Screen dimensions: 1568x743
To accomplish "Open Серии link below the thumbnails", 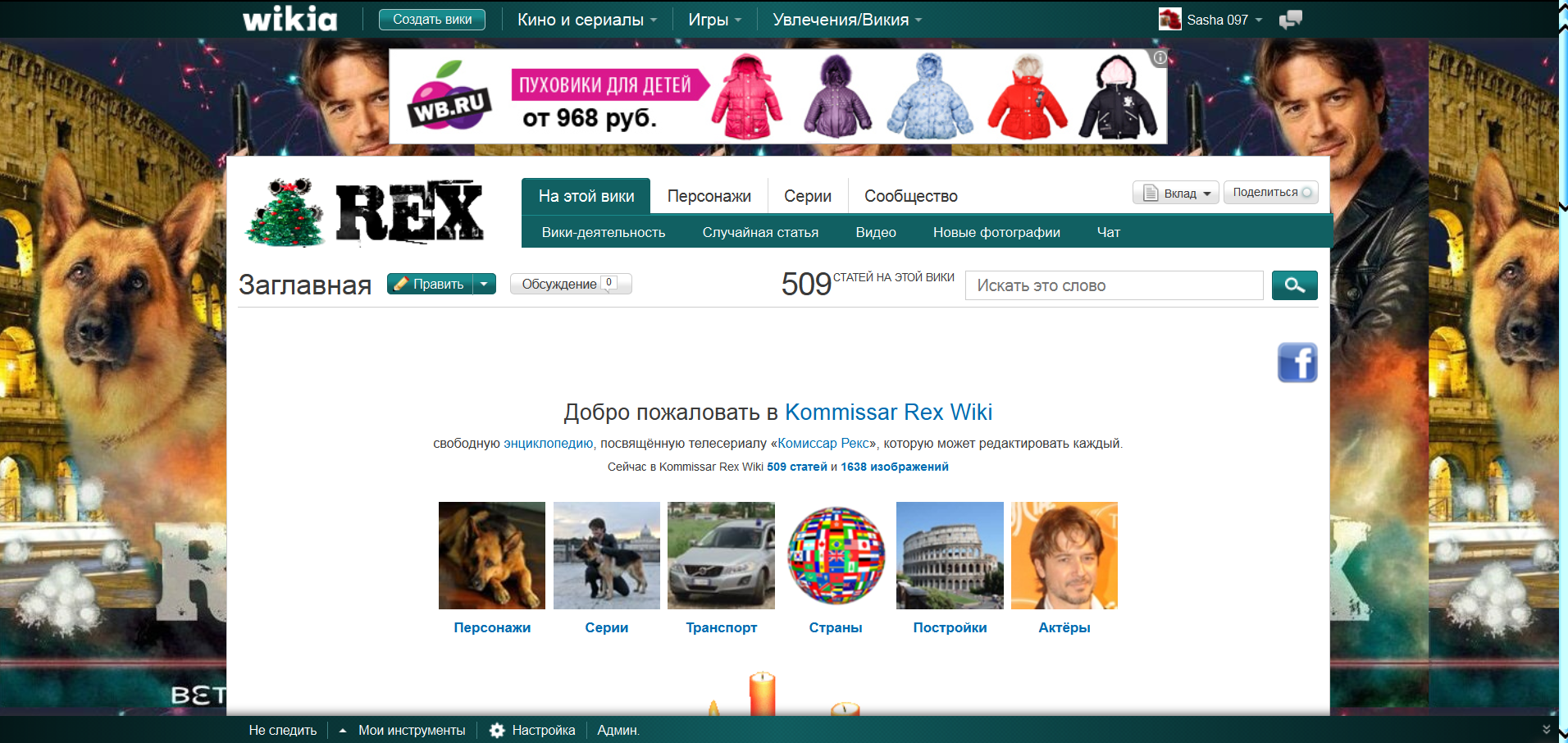I will pos(607,627).
